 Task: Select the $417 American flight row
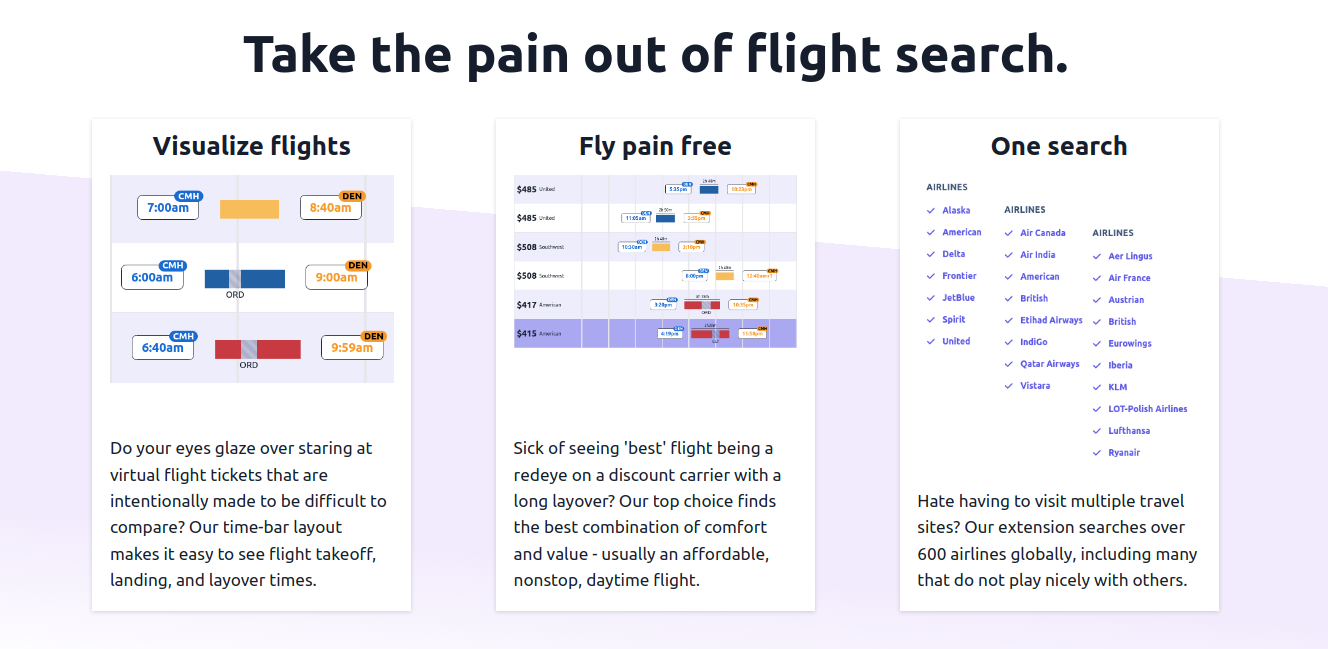(x=655, y=304)
